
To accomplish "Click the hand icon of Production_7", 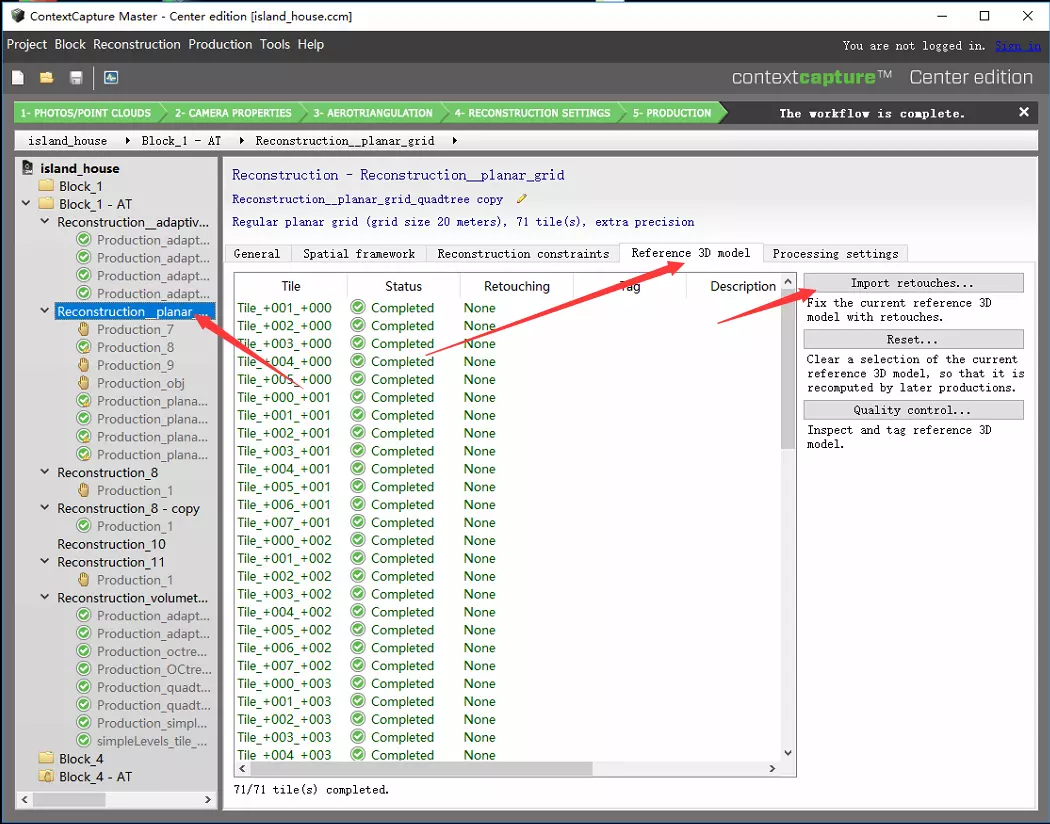I will tap(84, 329).
